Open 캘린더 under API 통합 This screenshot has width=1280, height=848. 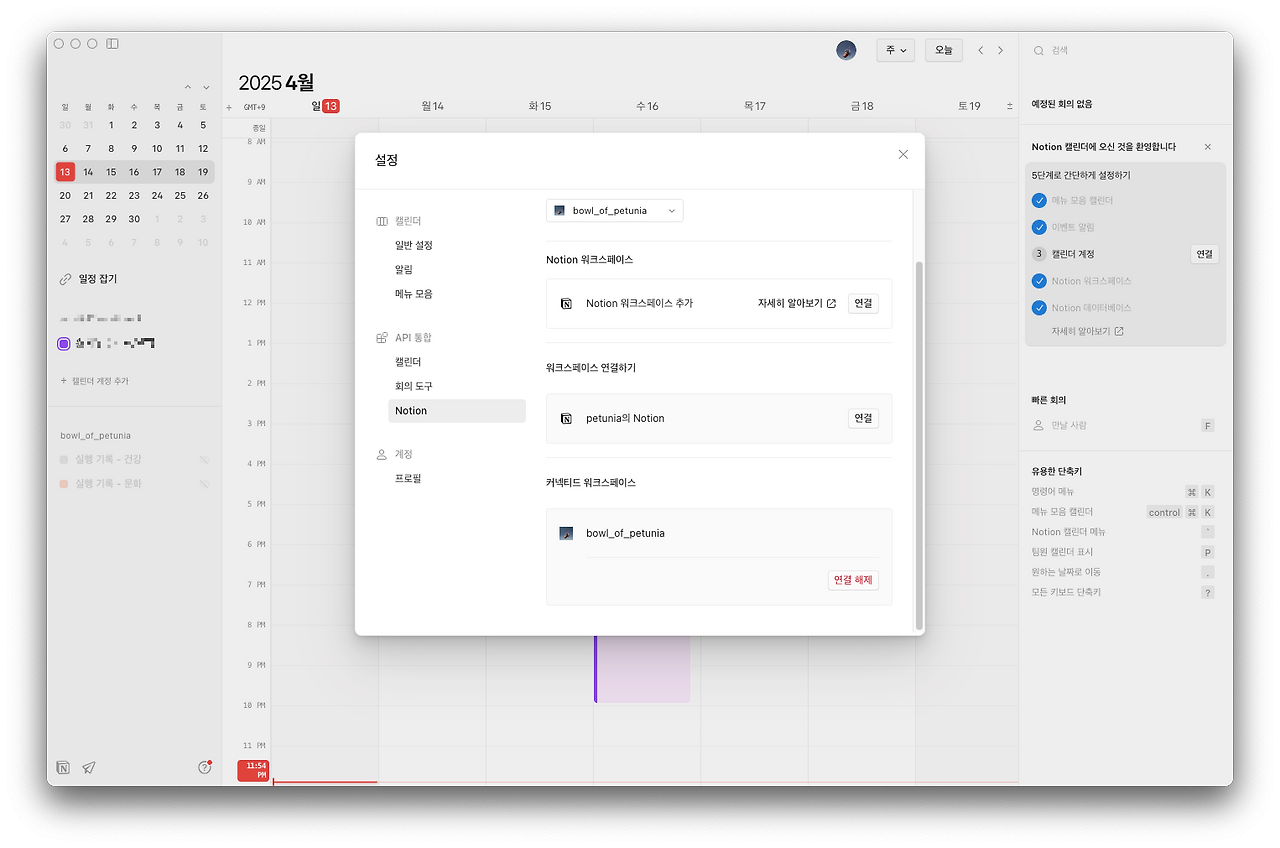point(408,362)
